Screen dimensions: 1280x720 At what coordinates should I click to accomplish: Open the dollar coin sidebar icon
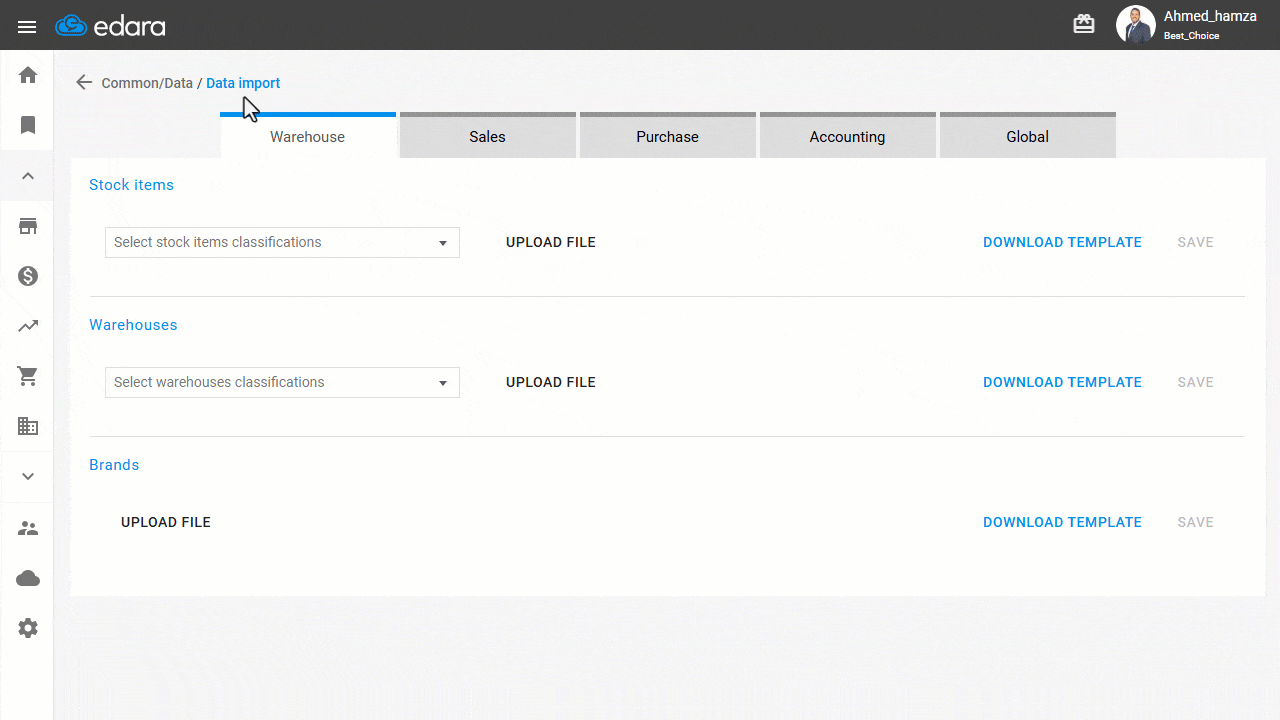tap(28, 276)
